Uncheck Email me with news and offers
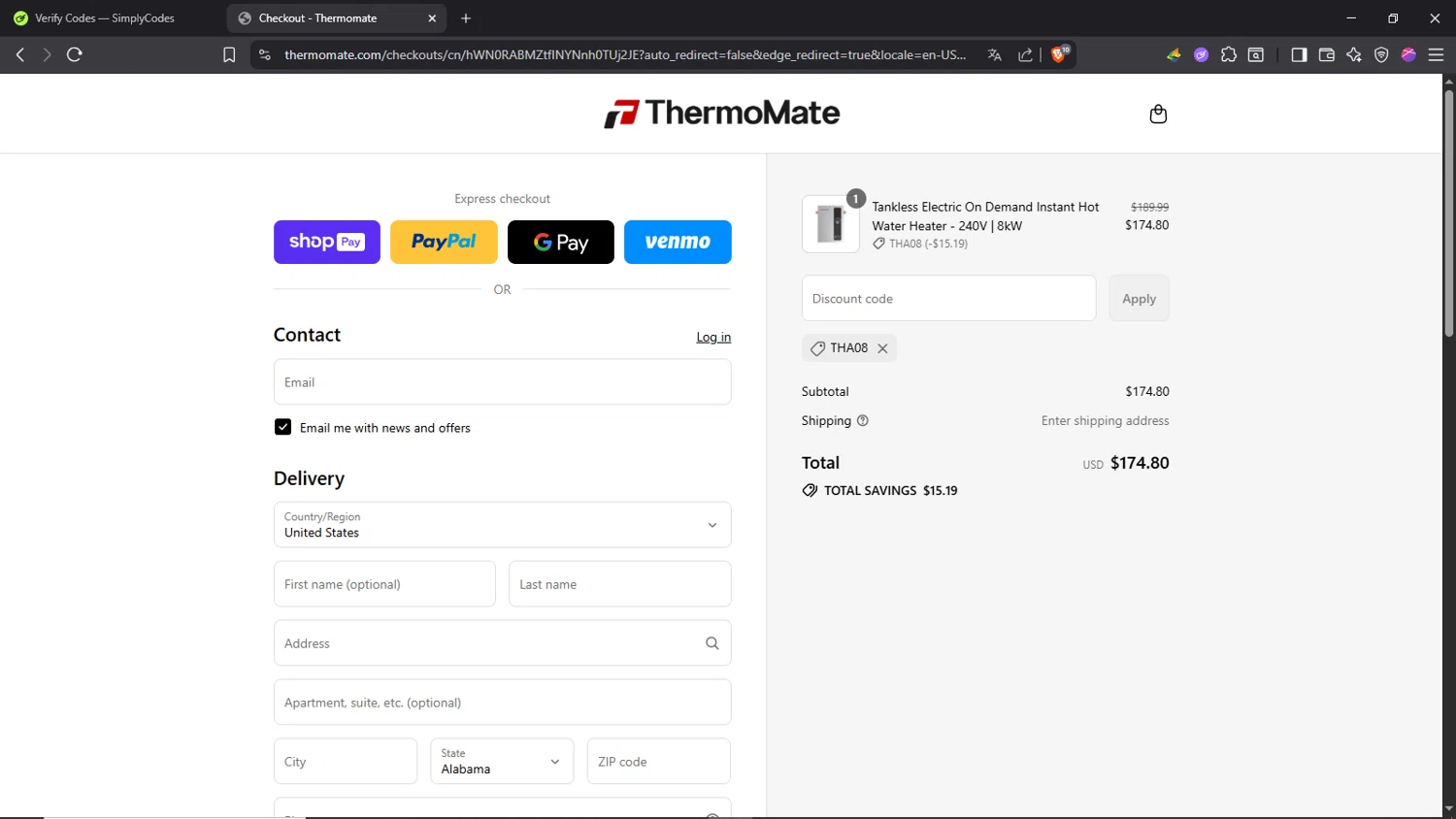This screenshot has width=1456, height=819. coord(282,427)
